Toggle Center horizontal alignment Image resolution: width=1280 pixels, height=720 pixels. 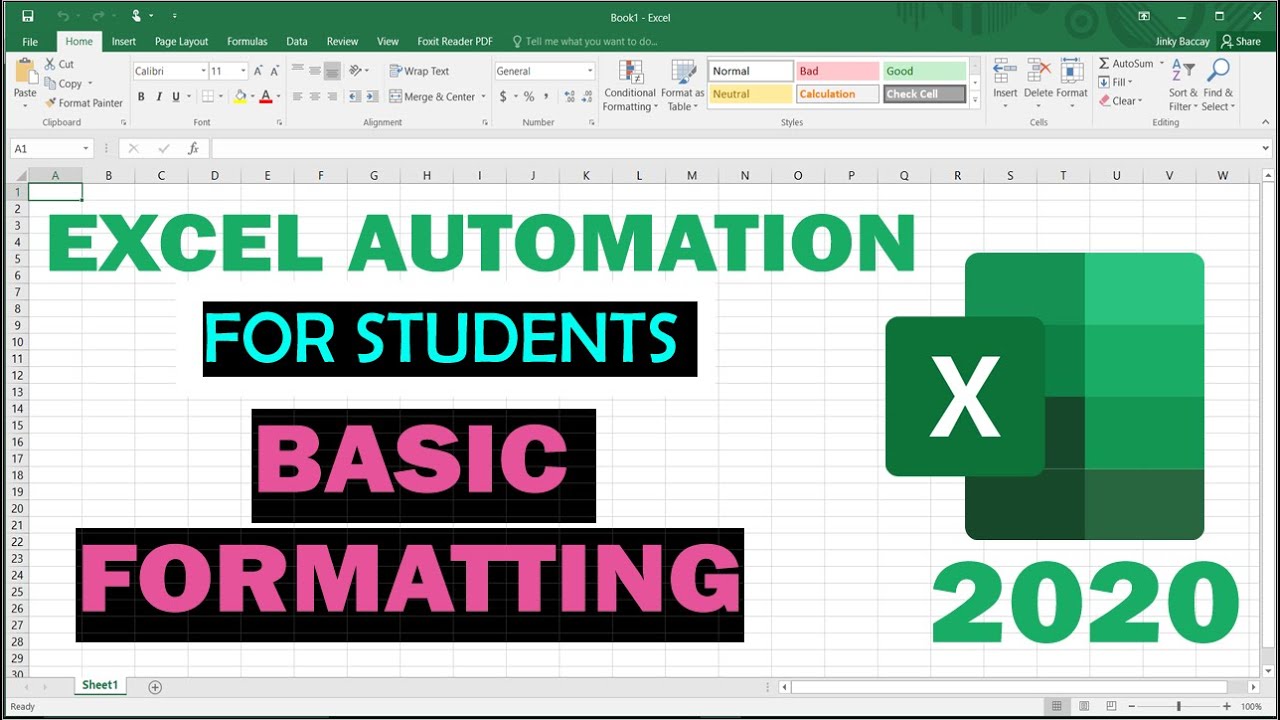[314, 97]
